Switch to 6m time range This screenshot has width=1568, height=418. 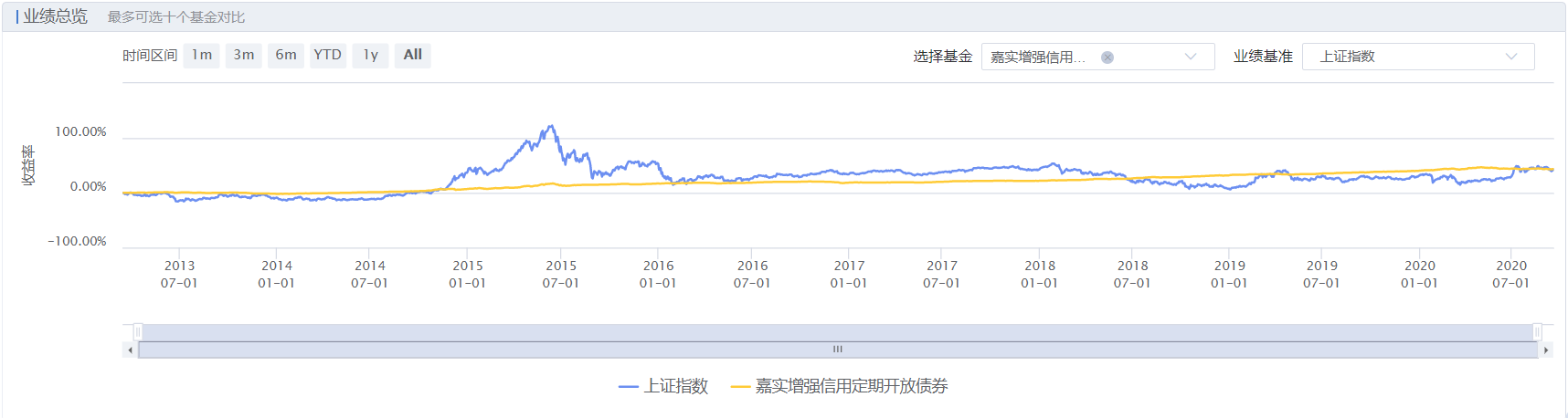click(x=286, y=56)
